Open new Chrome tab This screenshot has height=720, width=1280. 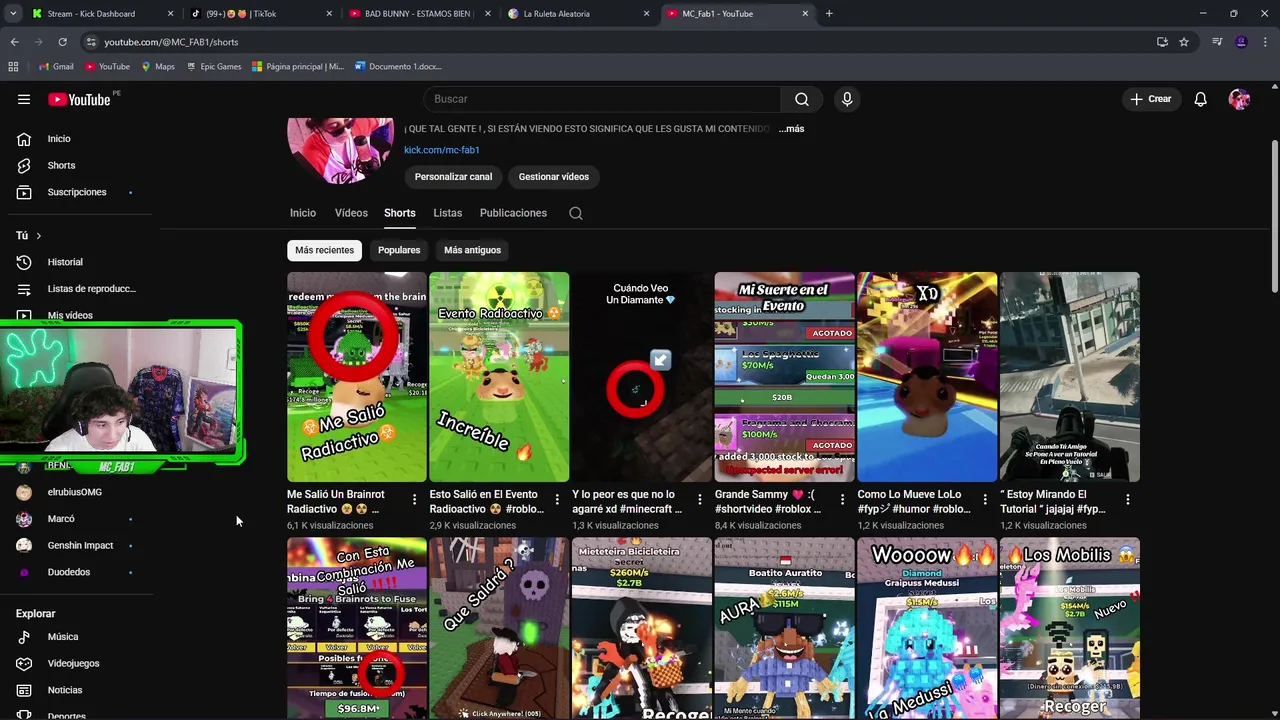(829, 14)
